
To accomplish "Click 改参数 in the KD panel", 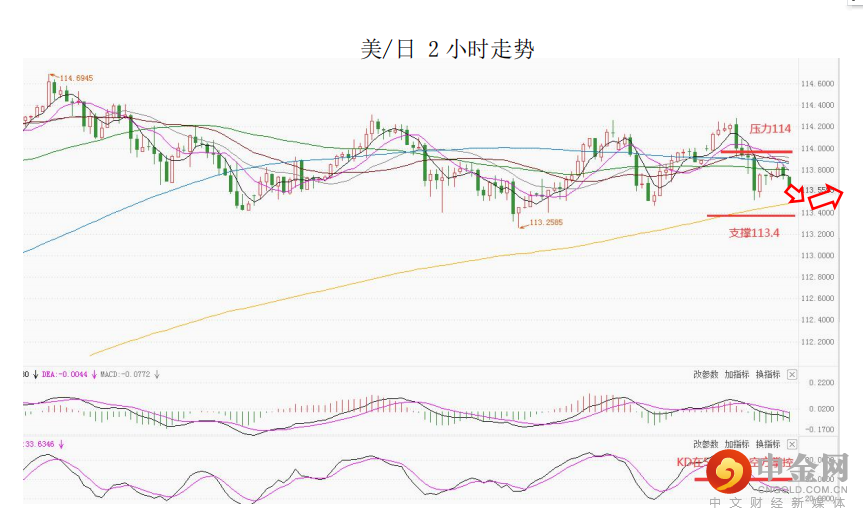I will point(706,444).
